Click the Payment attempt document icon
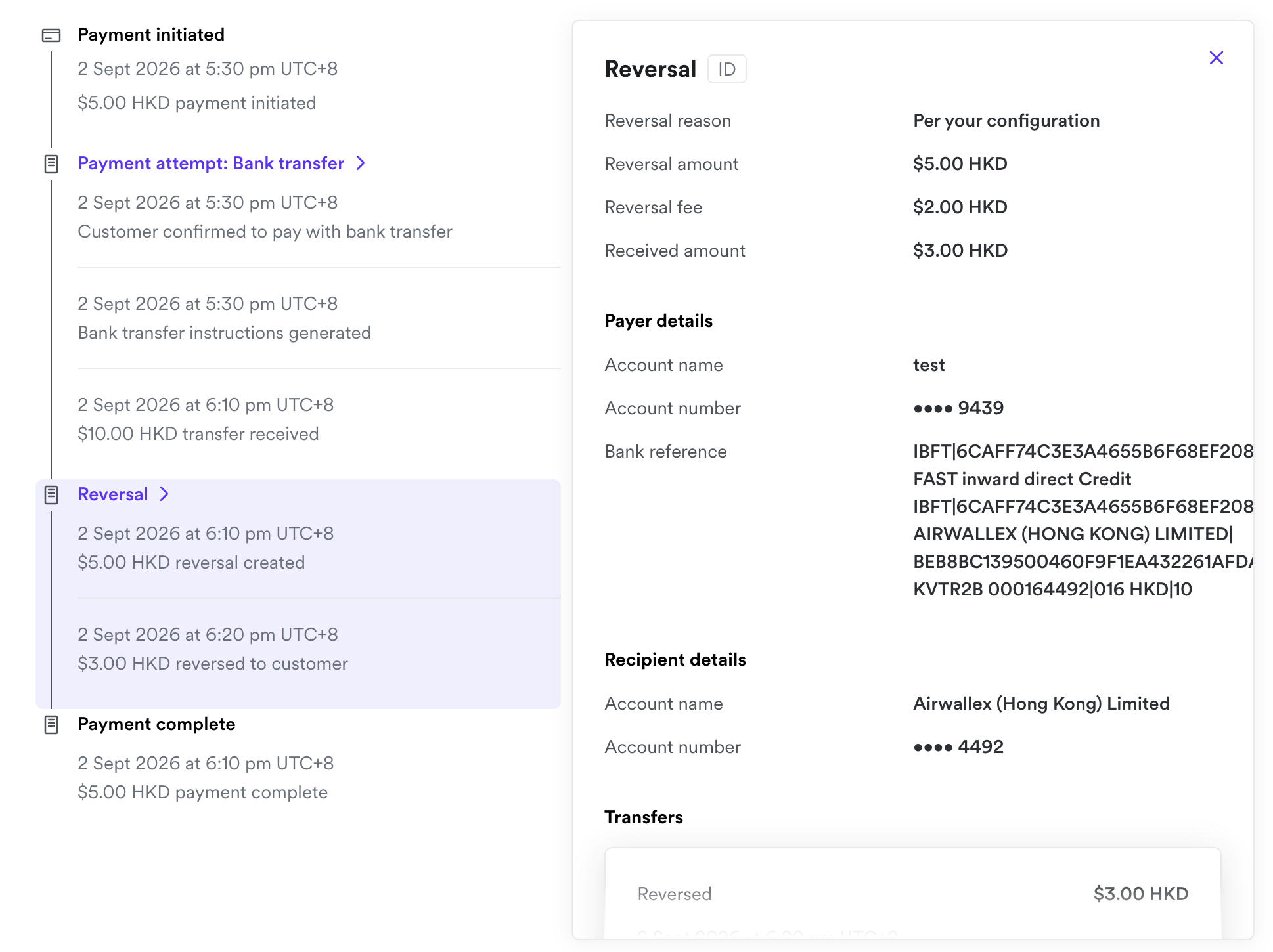 (x=51, y=164)
